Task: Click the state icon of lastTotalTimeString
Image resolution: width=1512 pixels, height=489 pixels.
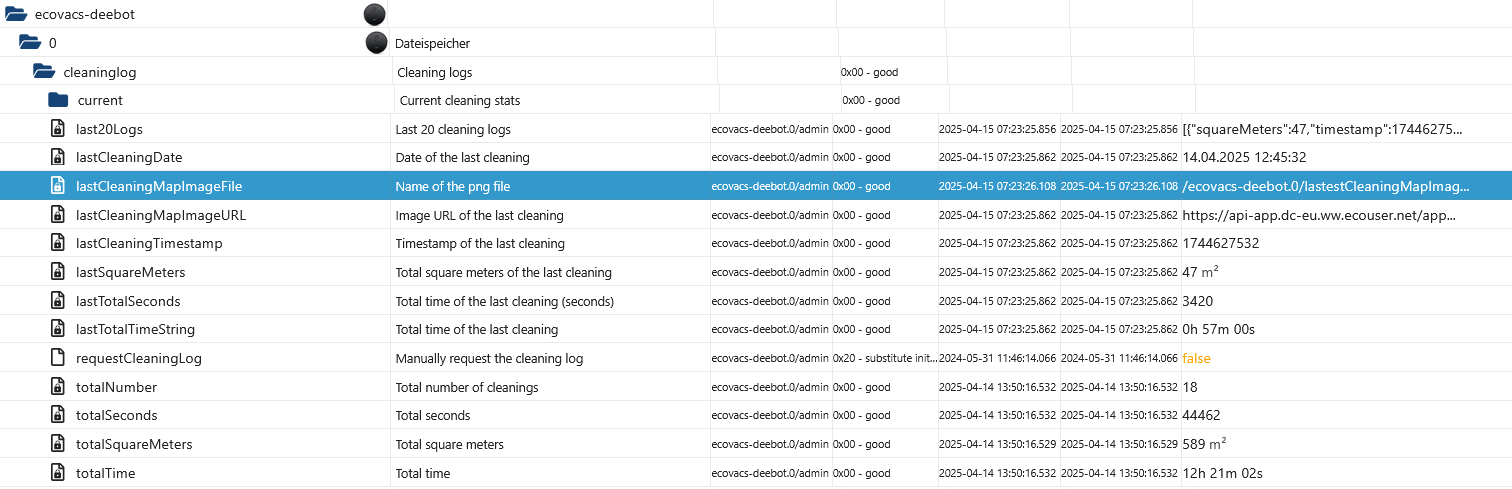Action: pyautogui.click(x=58, y=329)
